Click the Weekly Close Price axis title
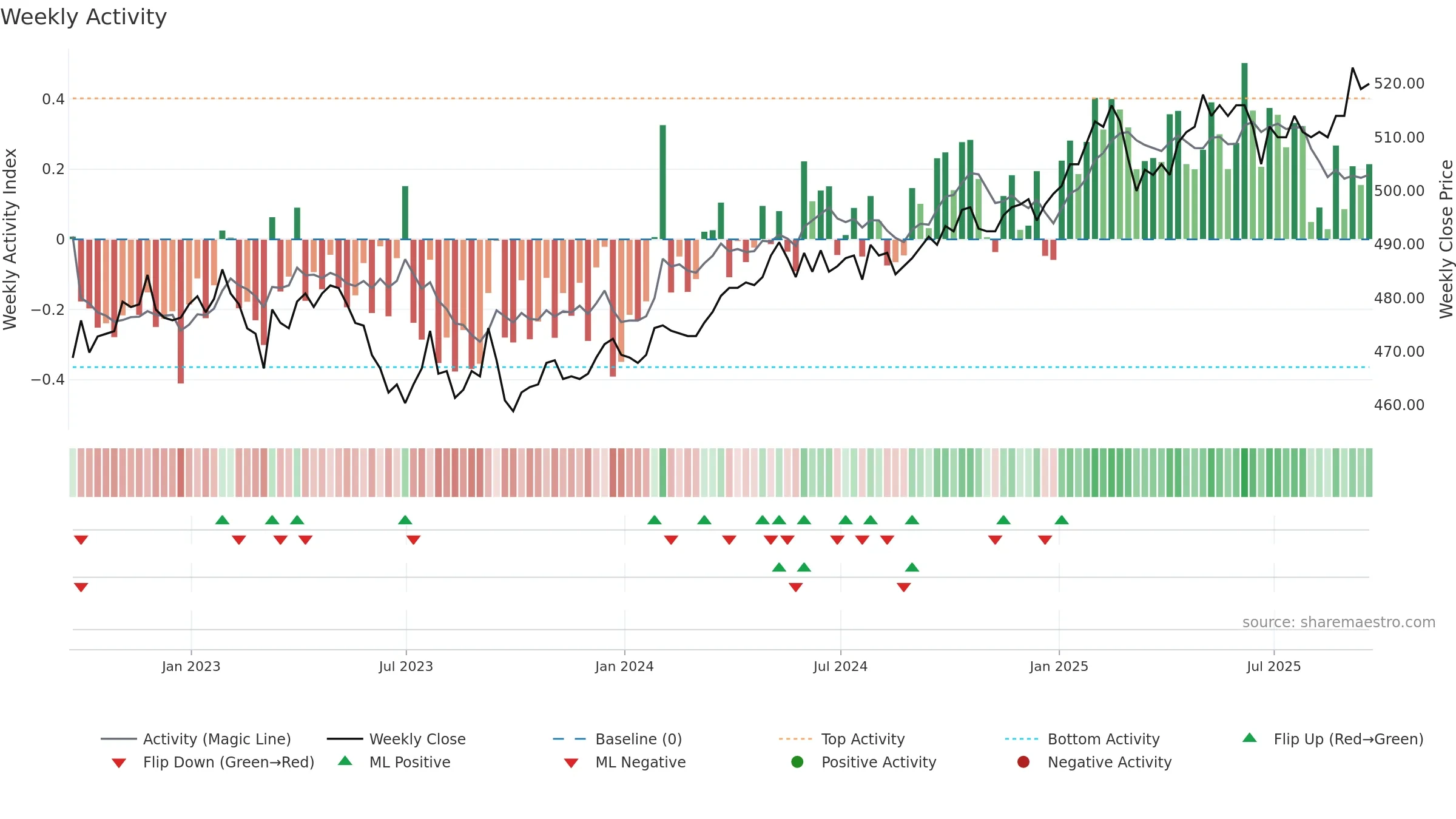1456x819 pixels. click(1446, 239)
